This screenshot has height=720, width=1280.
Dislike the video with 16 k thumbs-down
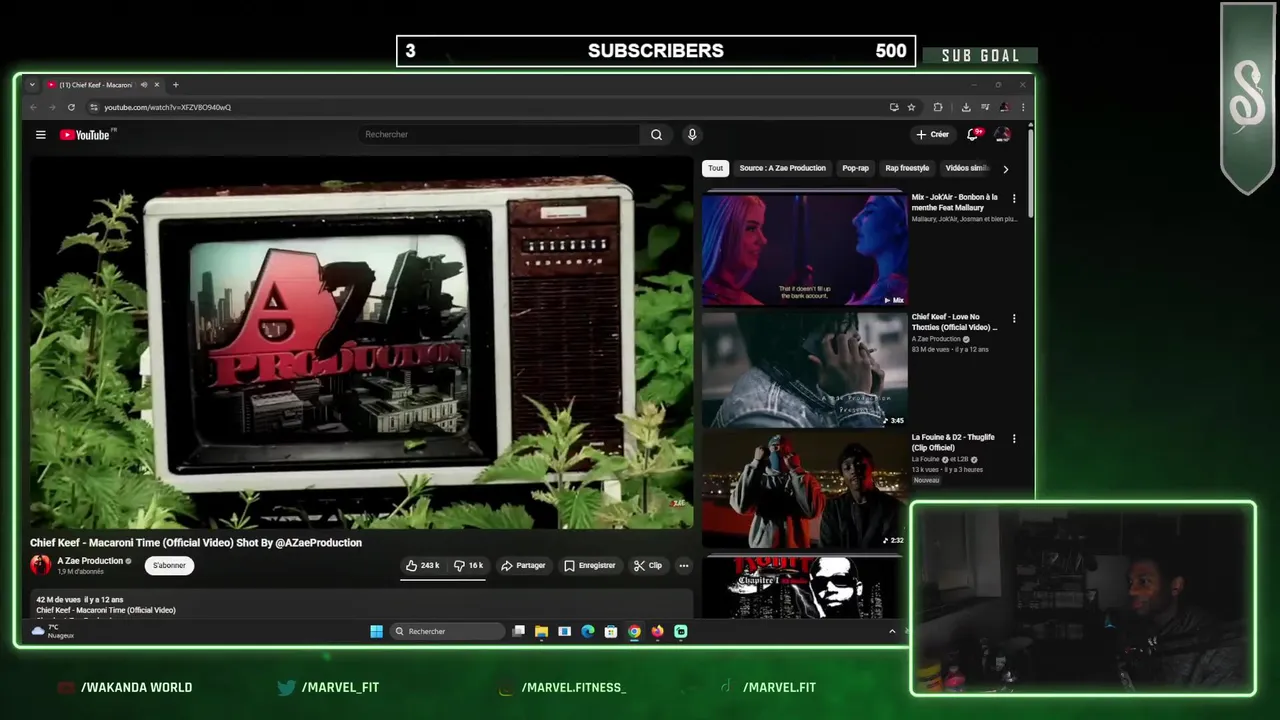(x=468, y=565)
